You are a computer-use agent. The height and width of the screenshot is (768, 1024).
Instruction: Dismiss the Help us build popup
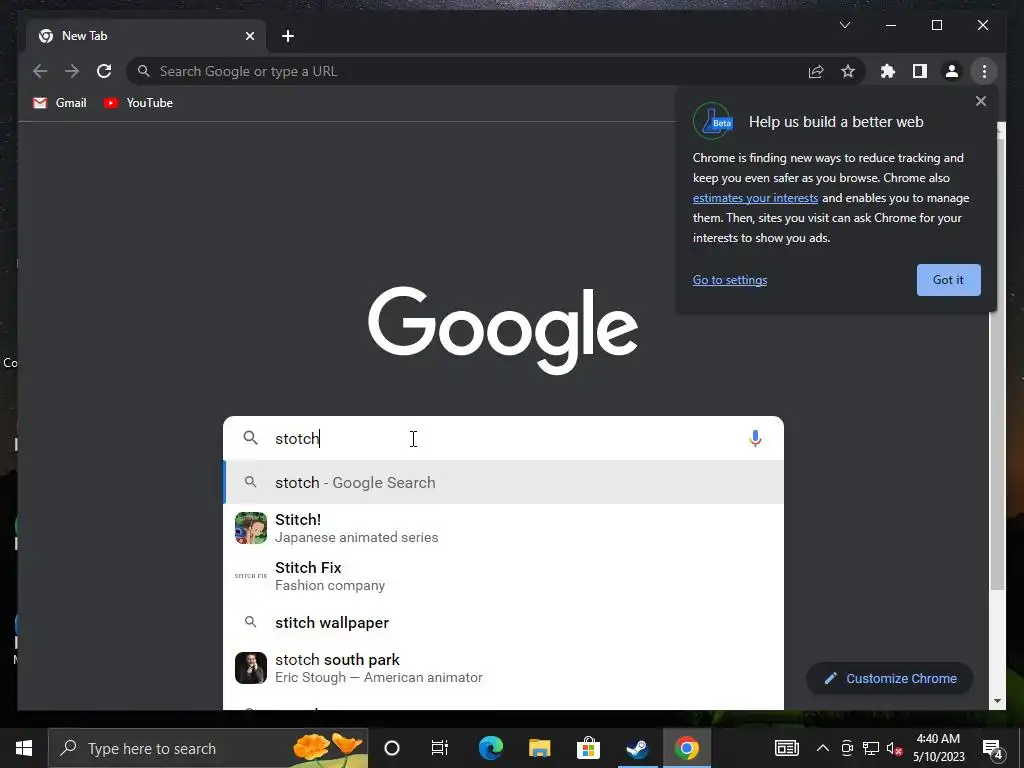[x=980, y=101]
